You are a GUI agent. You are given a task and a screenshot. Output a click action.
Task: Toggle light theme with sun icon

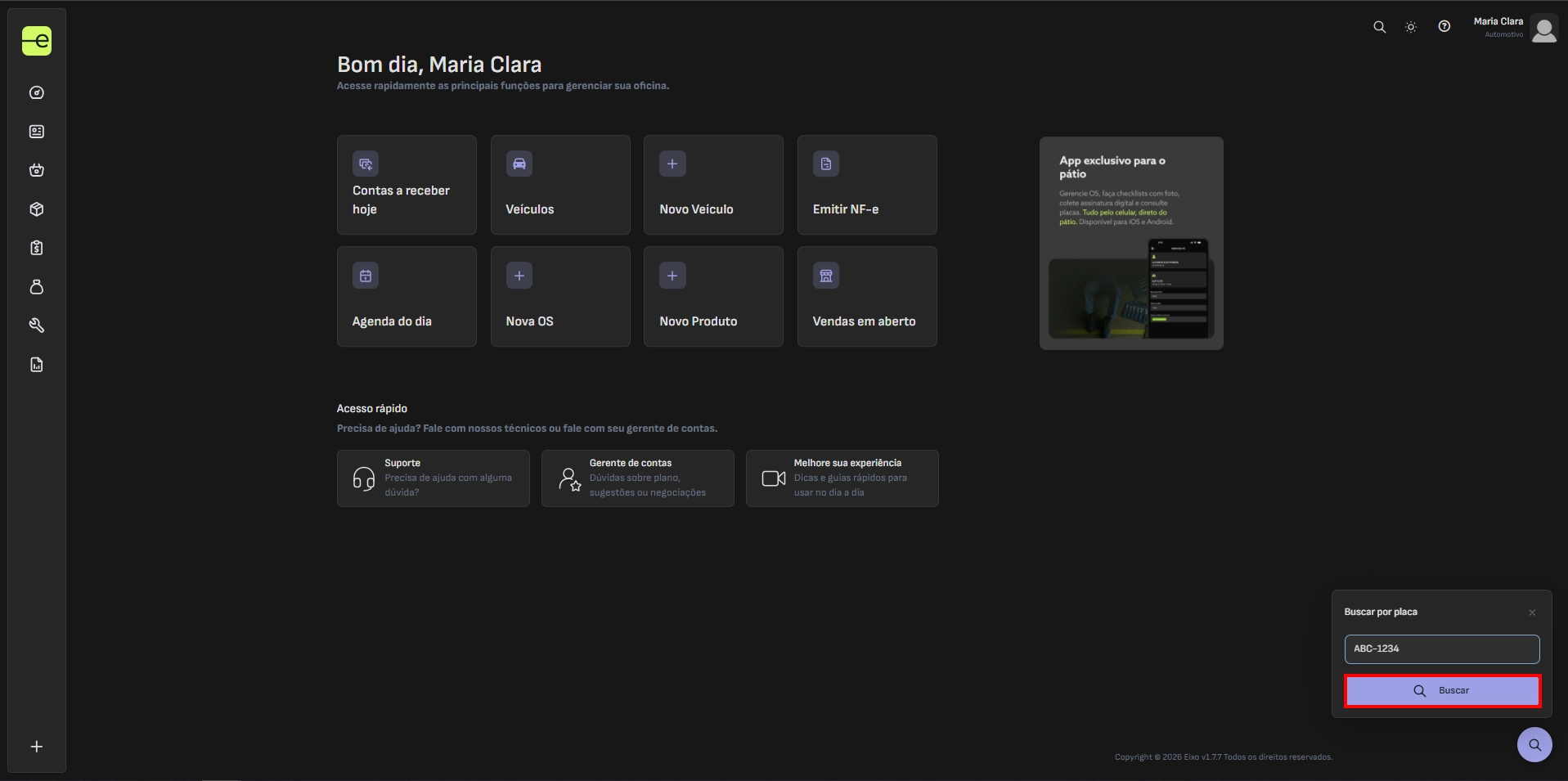click(1411, 27)
